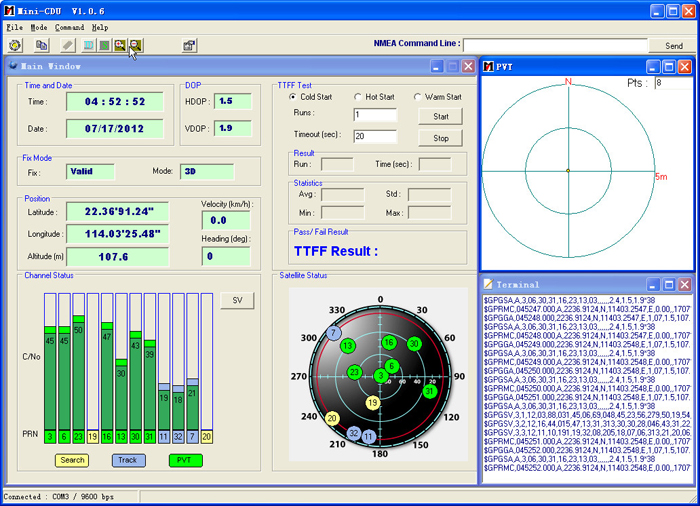Screen dimensions: 700x506
Task: Click the first toolbar connect icon
Action: point(15,45)
